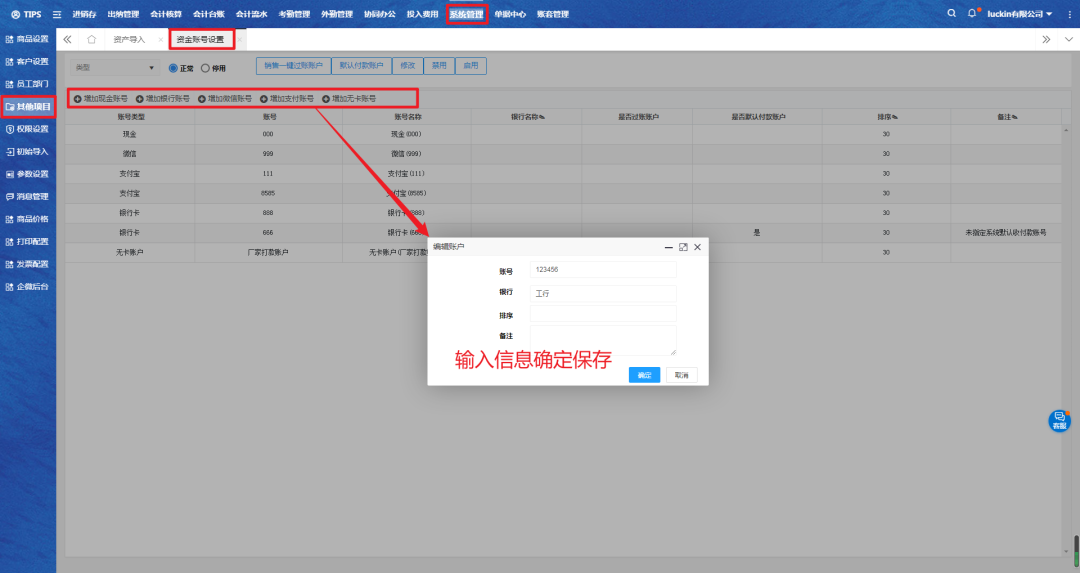The image size is (1080, 573).
Task: Switch to the 资产导入 tab
Action: 129,40
